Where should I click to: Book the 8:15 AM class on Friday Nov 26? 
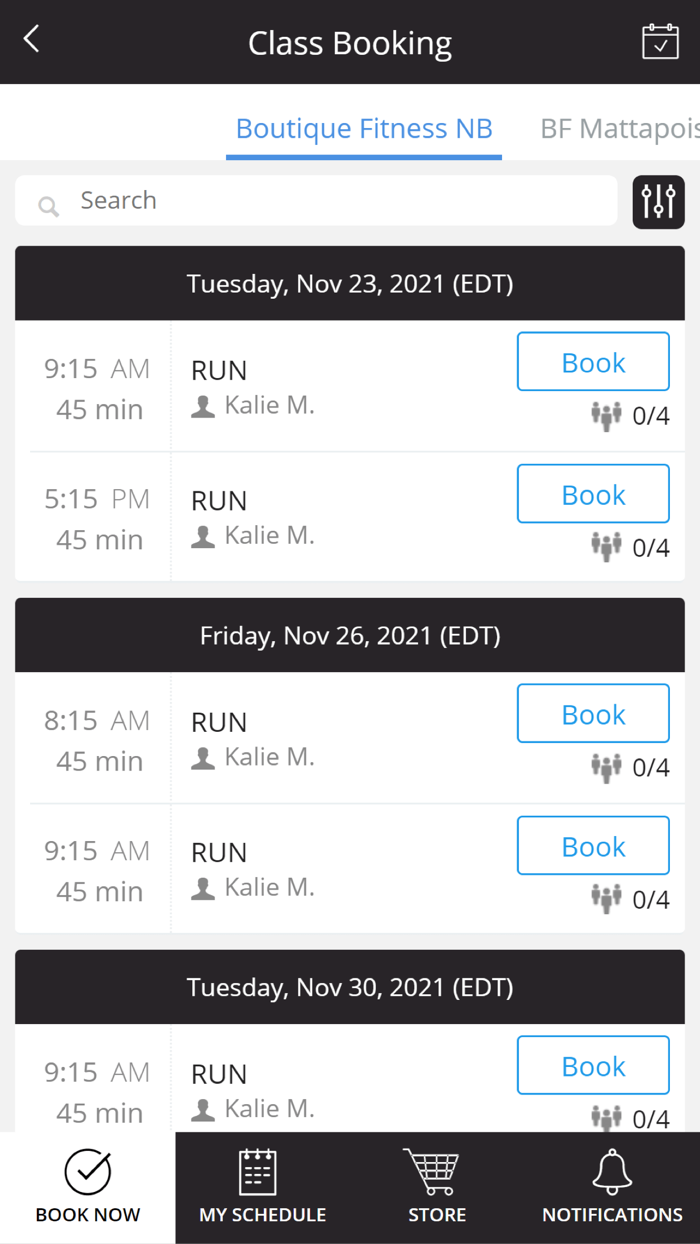pyautogui.click(x=592, y=713)
